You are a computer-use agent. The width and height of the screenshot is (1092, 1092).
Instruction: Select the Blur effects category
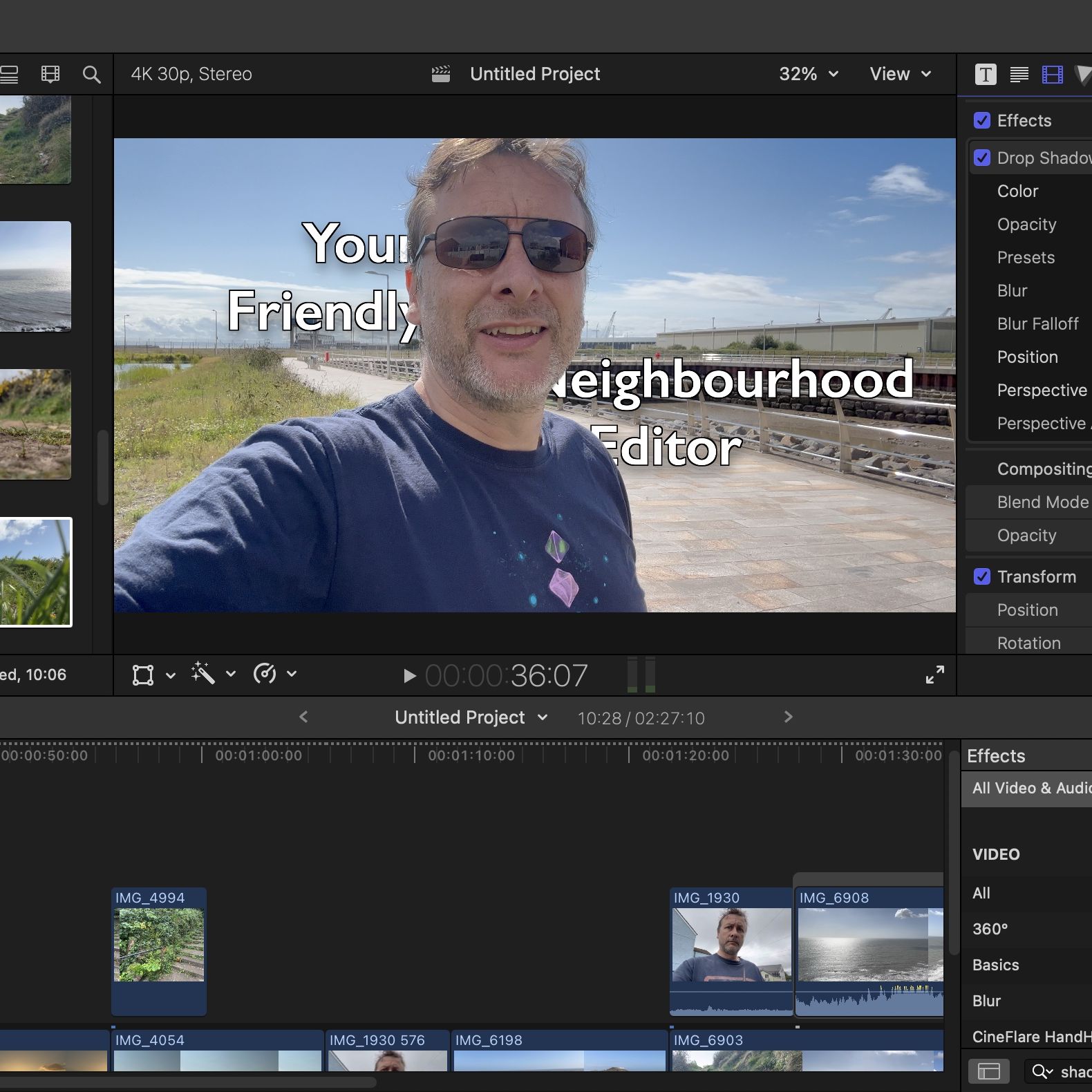click(986, 1001)
